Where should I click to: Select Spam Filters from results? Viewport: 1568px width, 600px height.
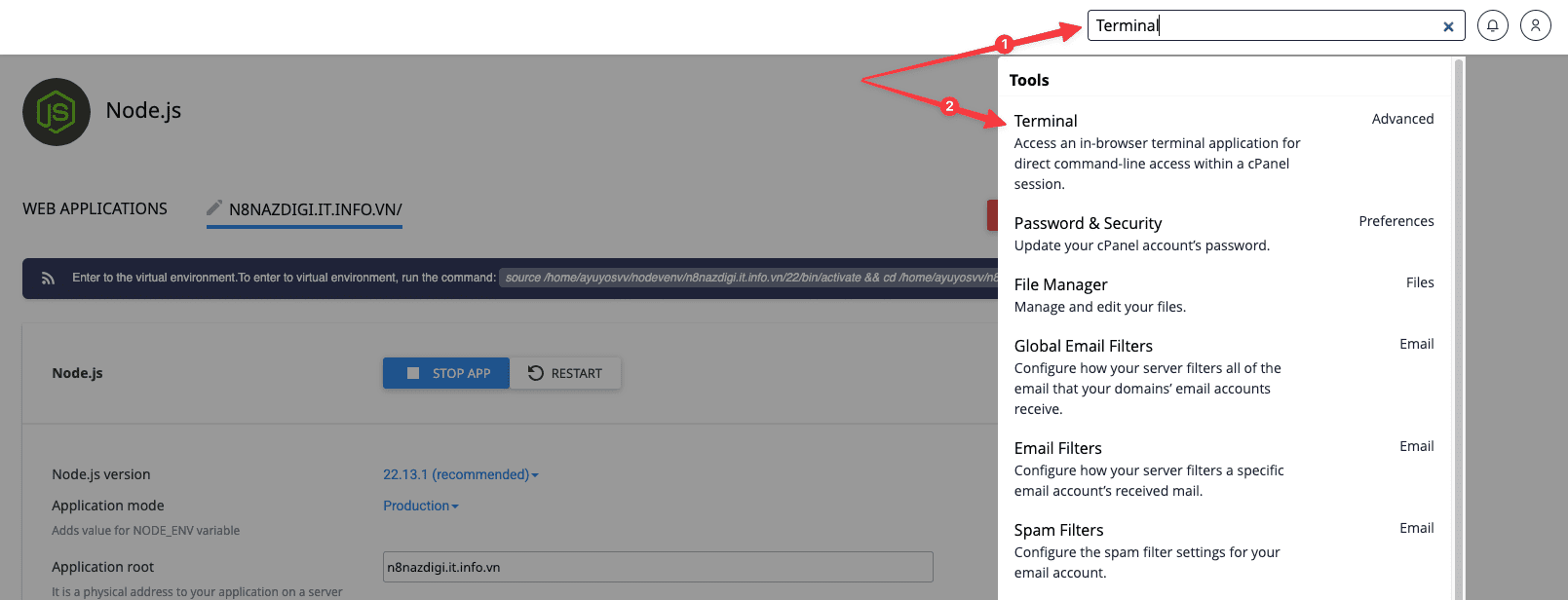tap(1058, 530)
